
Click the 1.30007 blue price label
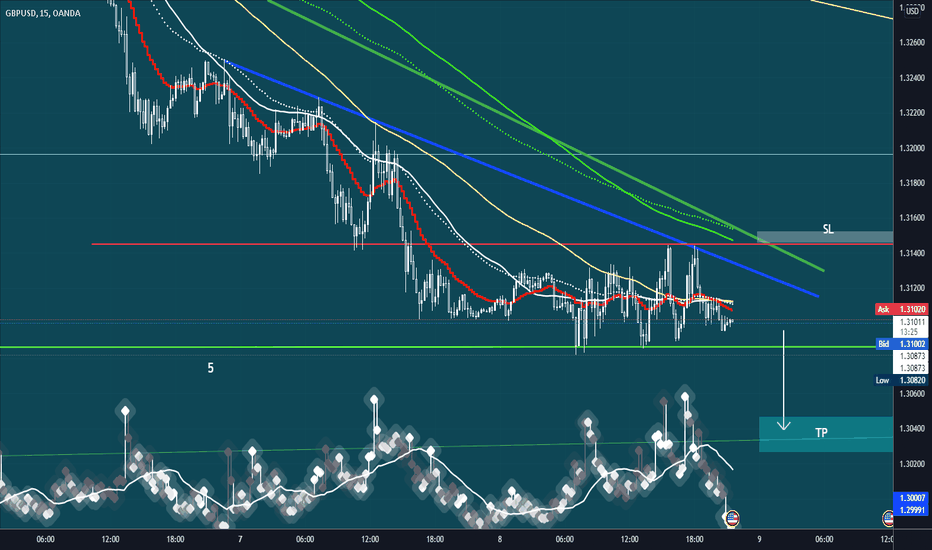click(911, 498)
